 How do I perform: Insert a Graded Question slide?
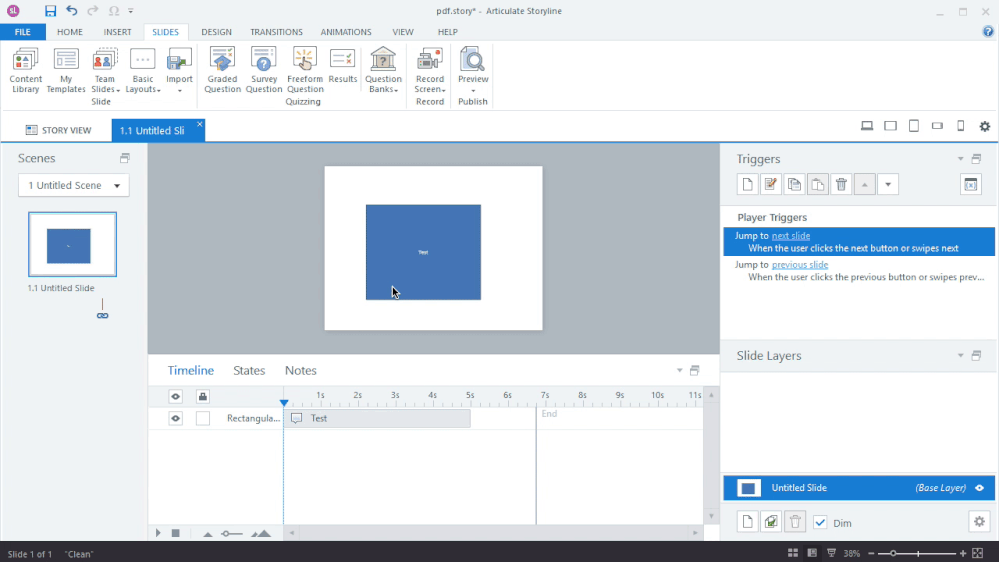(x=222, y=70)
